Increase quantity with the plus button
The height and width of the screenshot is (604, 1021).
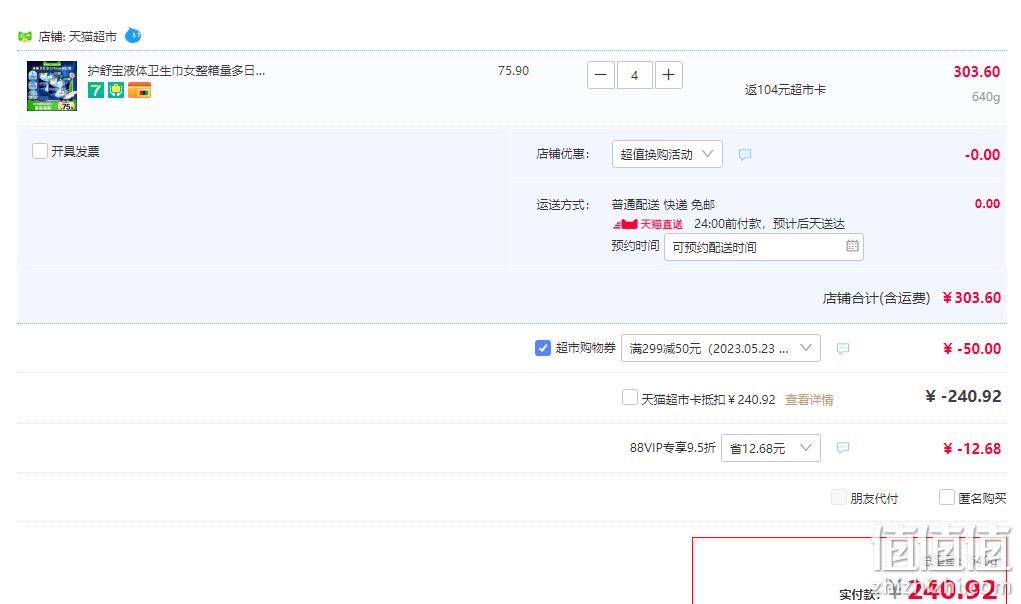coord(668,75)
